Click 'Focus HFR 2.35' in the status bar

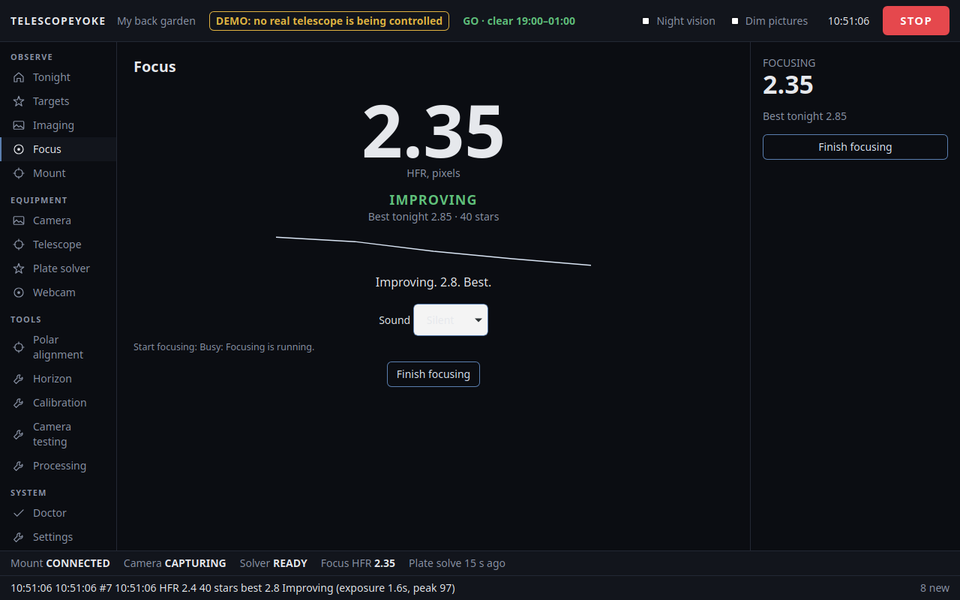click(x=358, y=563)
